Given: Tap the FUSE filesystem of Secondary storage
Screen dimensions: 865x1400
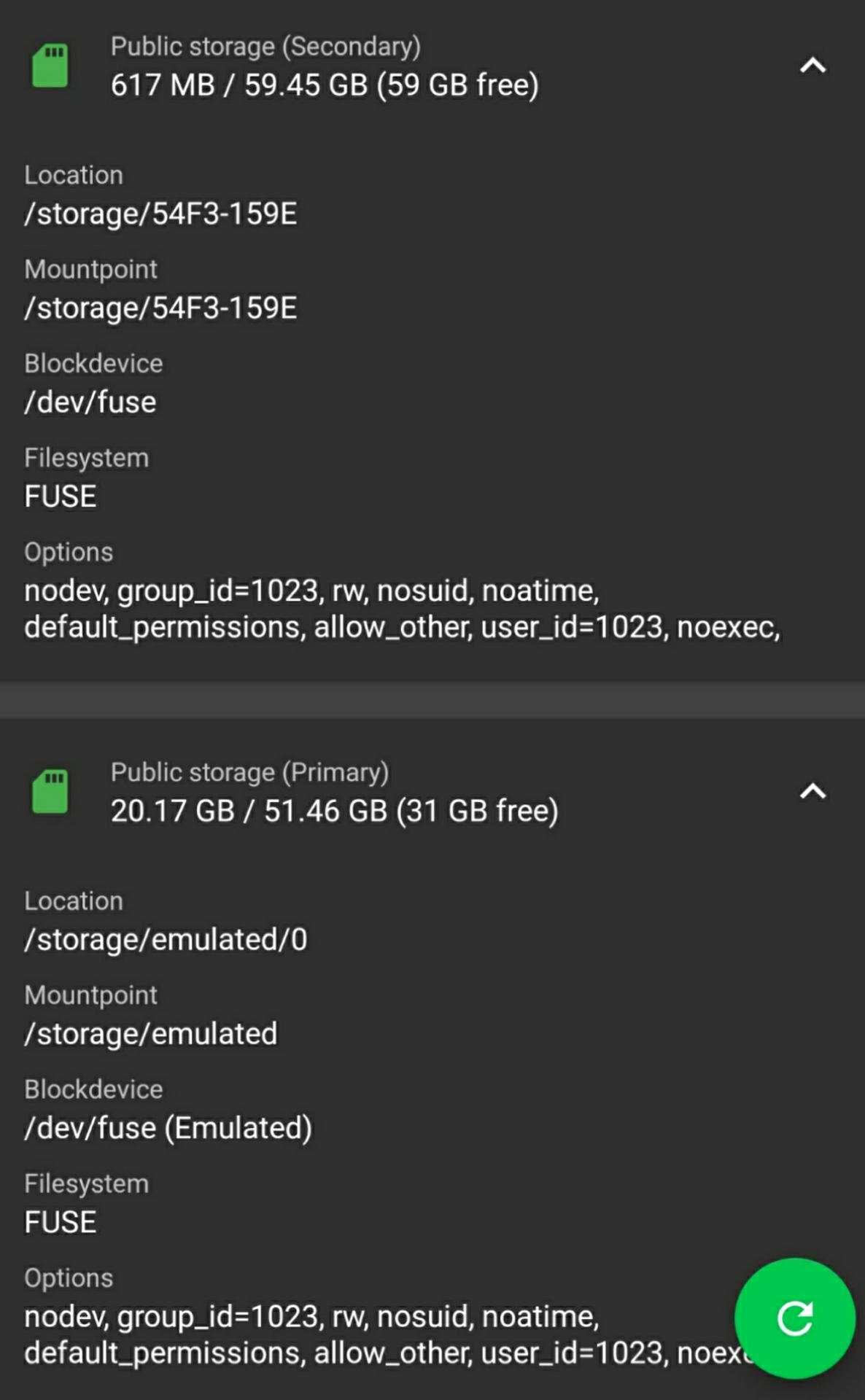Looking at the screenshot, I should tap(61, 497).
